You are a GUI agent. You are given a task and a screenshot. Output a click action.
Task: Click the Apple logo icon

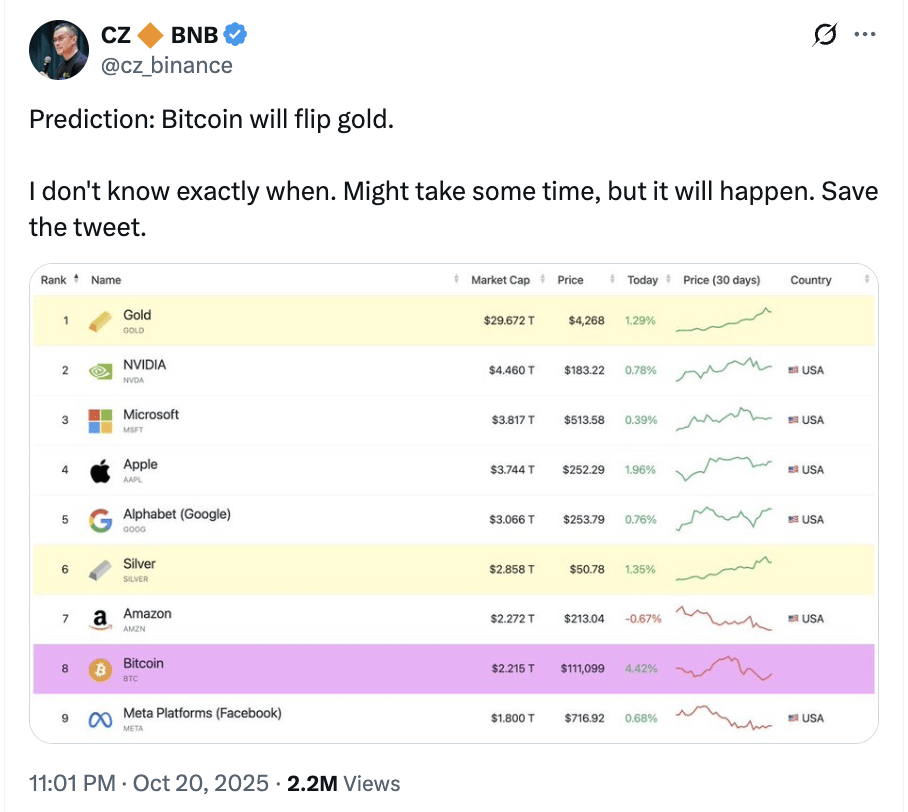pyautogui.click(x=100, y=470)
